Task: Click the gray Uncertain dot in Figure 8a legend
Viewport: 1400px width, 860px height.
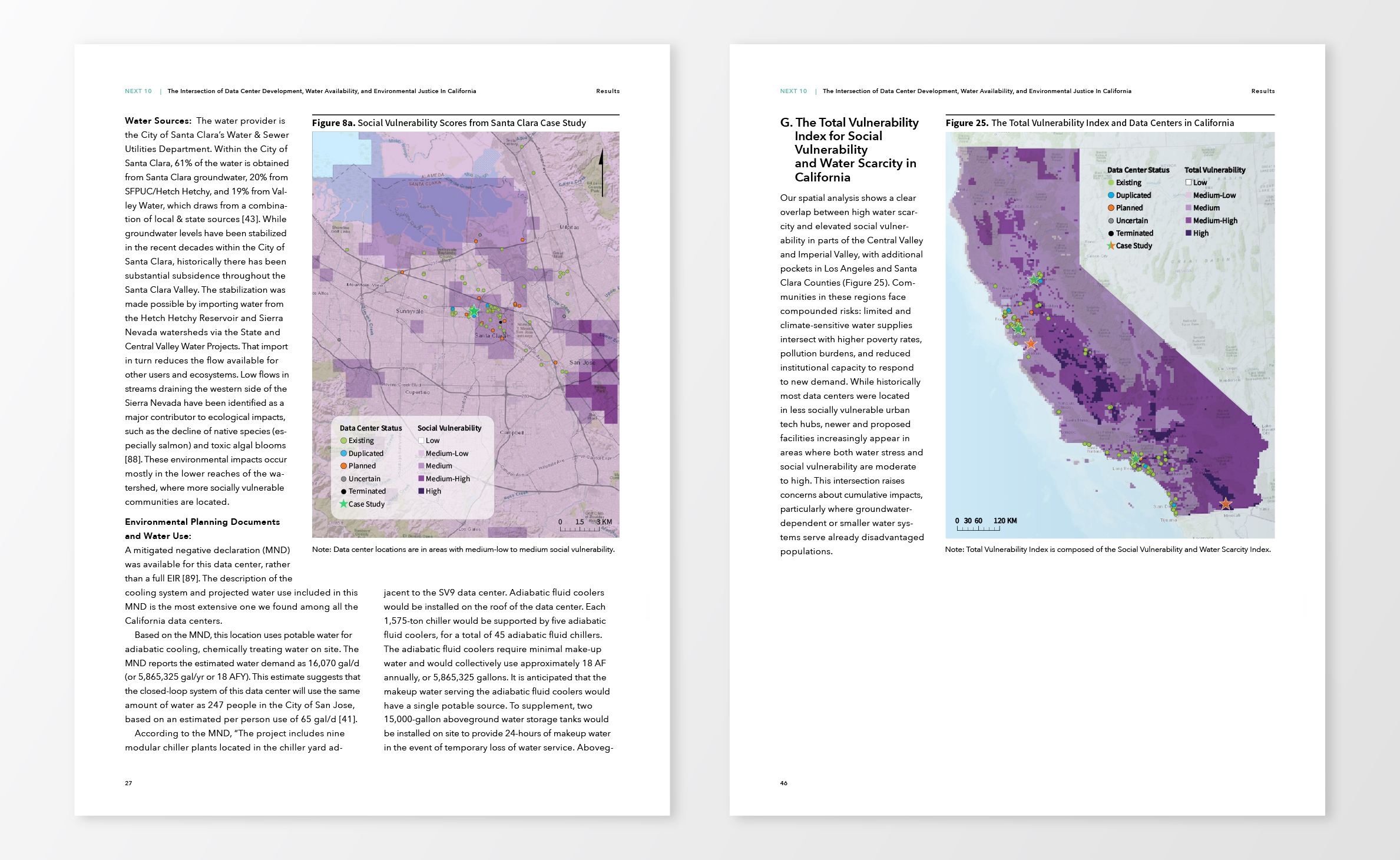Action: pyautogui.click(x=343, y=479)
